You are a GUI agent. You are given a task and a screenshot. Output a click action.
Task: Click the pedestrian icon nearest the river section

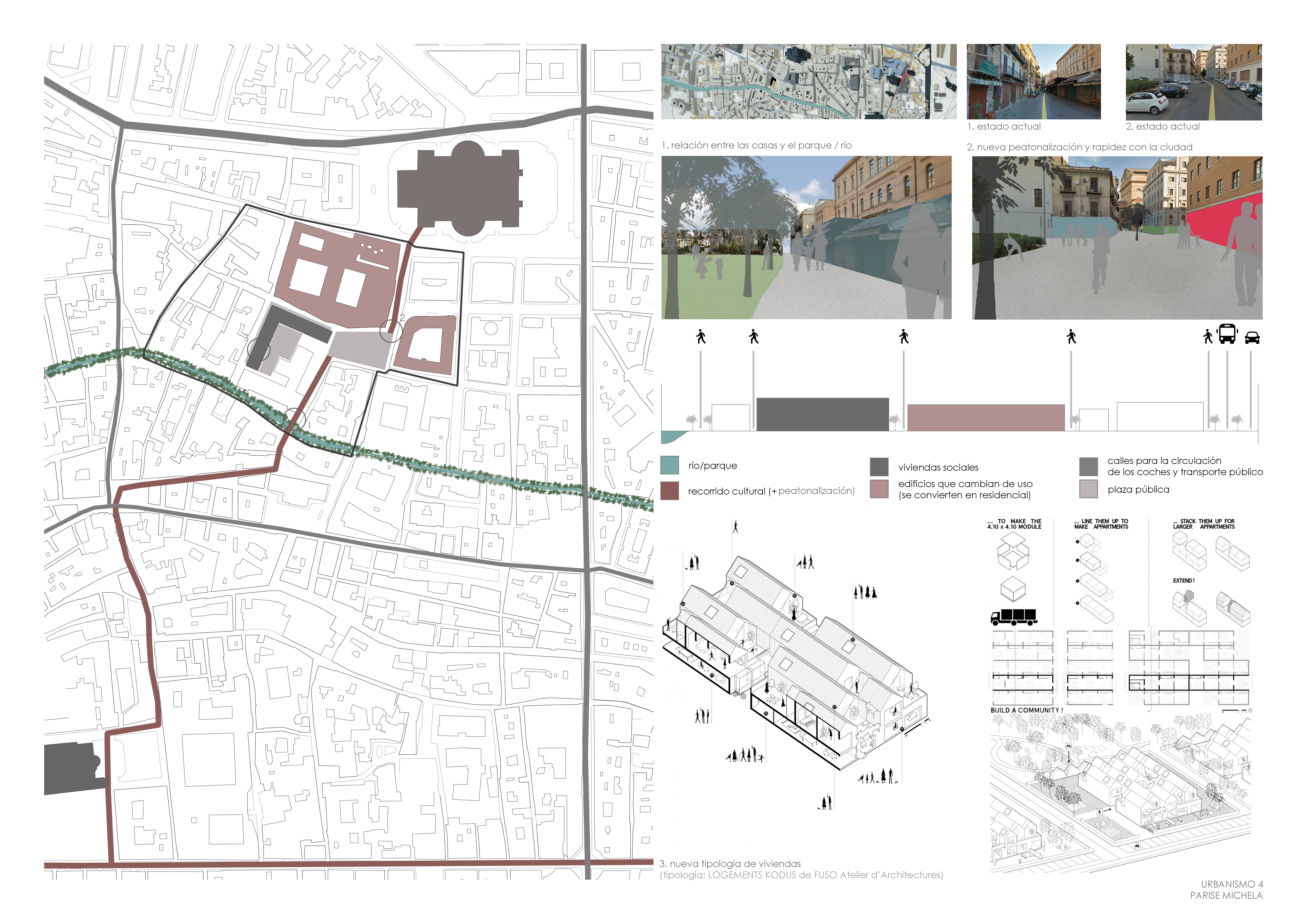click(x=701, y=337)
